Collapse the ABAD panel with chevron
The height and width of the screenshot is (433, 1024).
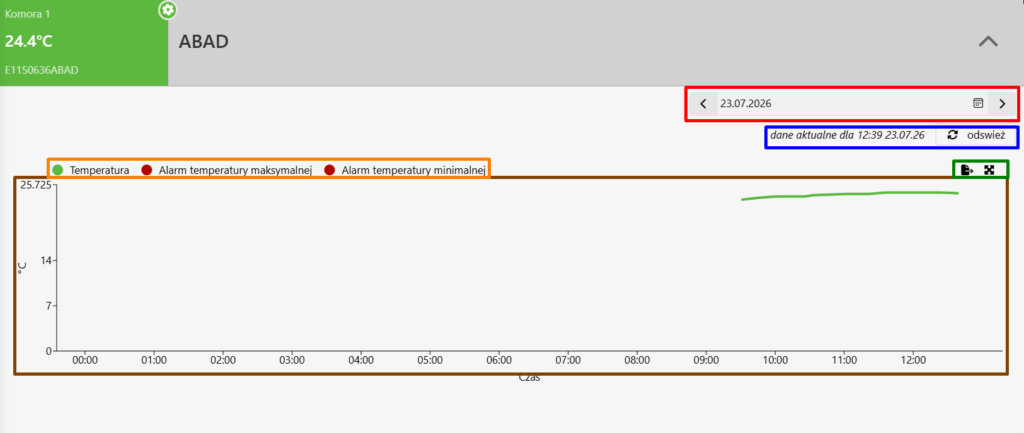[988, 42]
